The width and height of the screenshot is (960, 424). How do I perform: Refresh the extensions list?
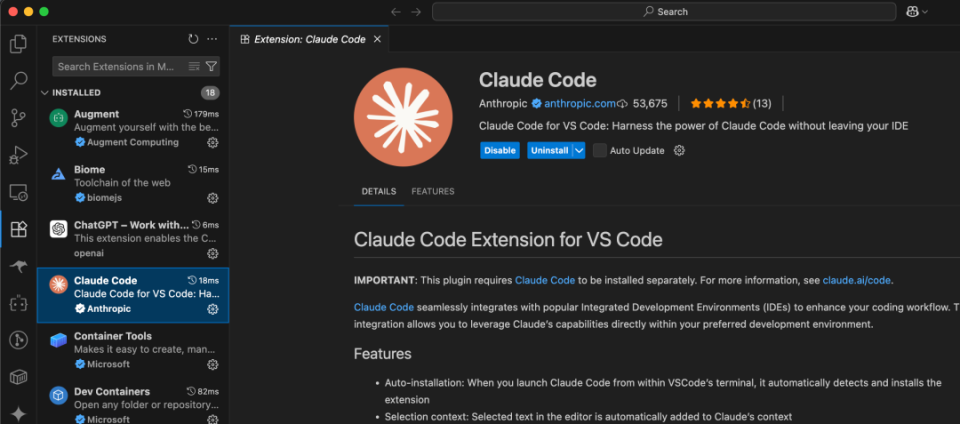pyautogui.click(x=193, y=39)
